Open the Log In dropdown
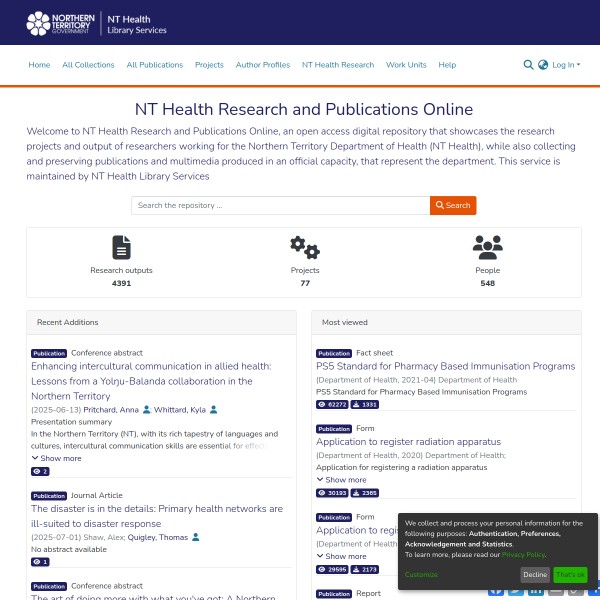600x600 pixels. [x=565, y=65]
